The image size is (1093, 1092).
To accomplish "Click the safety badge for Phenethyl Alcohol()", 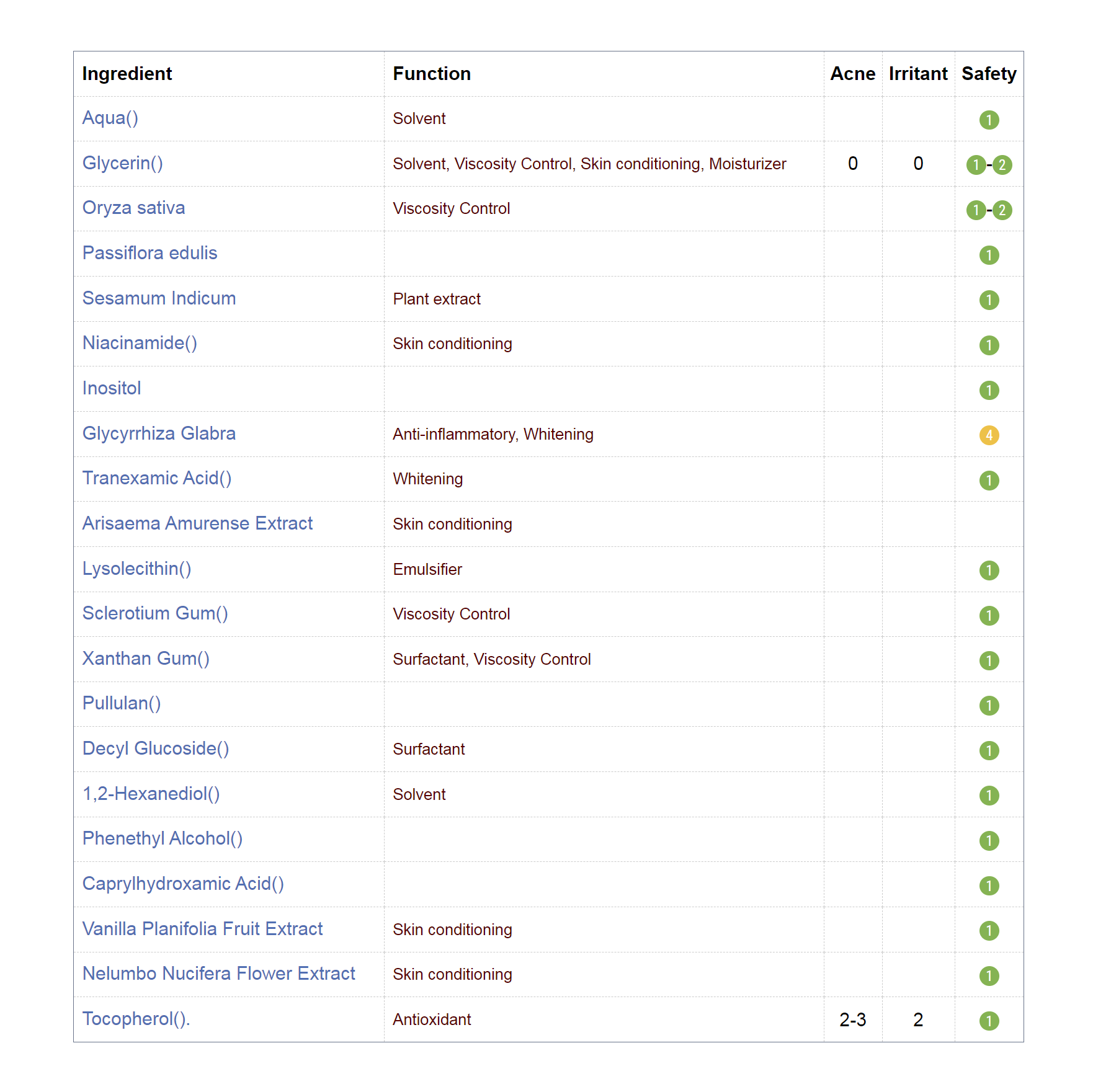I will (989, 841).
